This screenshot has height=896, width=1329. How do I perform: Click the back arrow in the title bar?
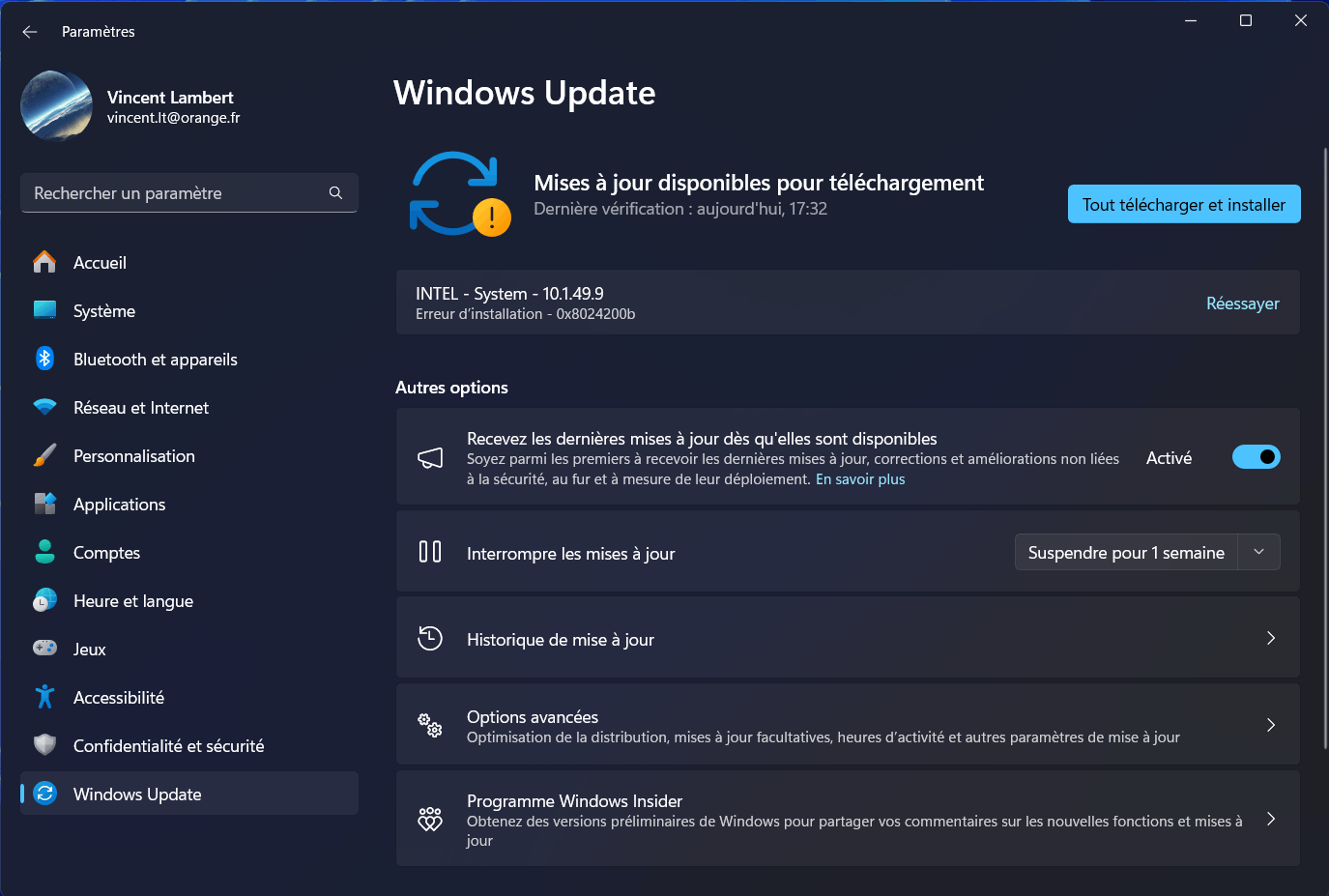30,32
